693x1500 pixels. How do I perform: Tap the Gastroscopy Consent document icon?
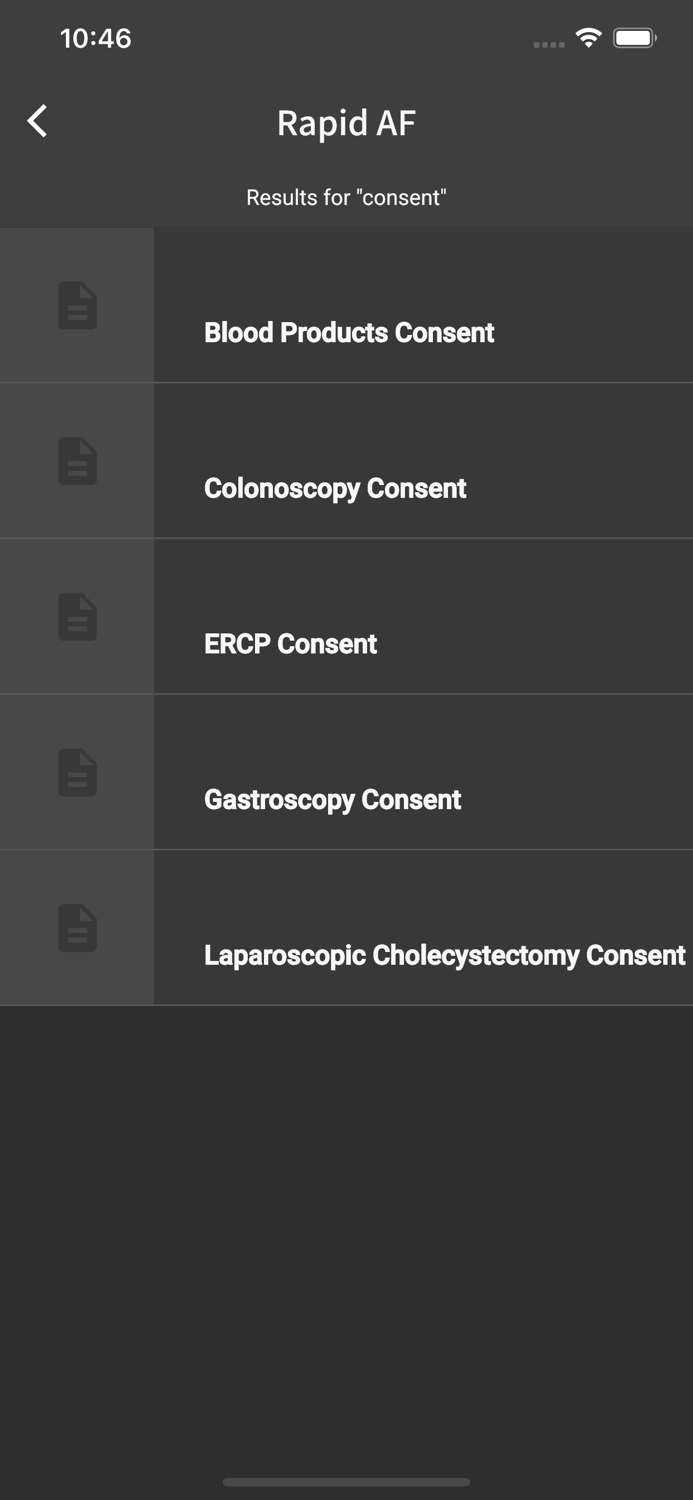click(x=77, y=773)
